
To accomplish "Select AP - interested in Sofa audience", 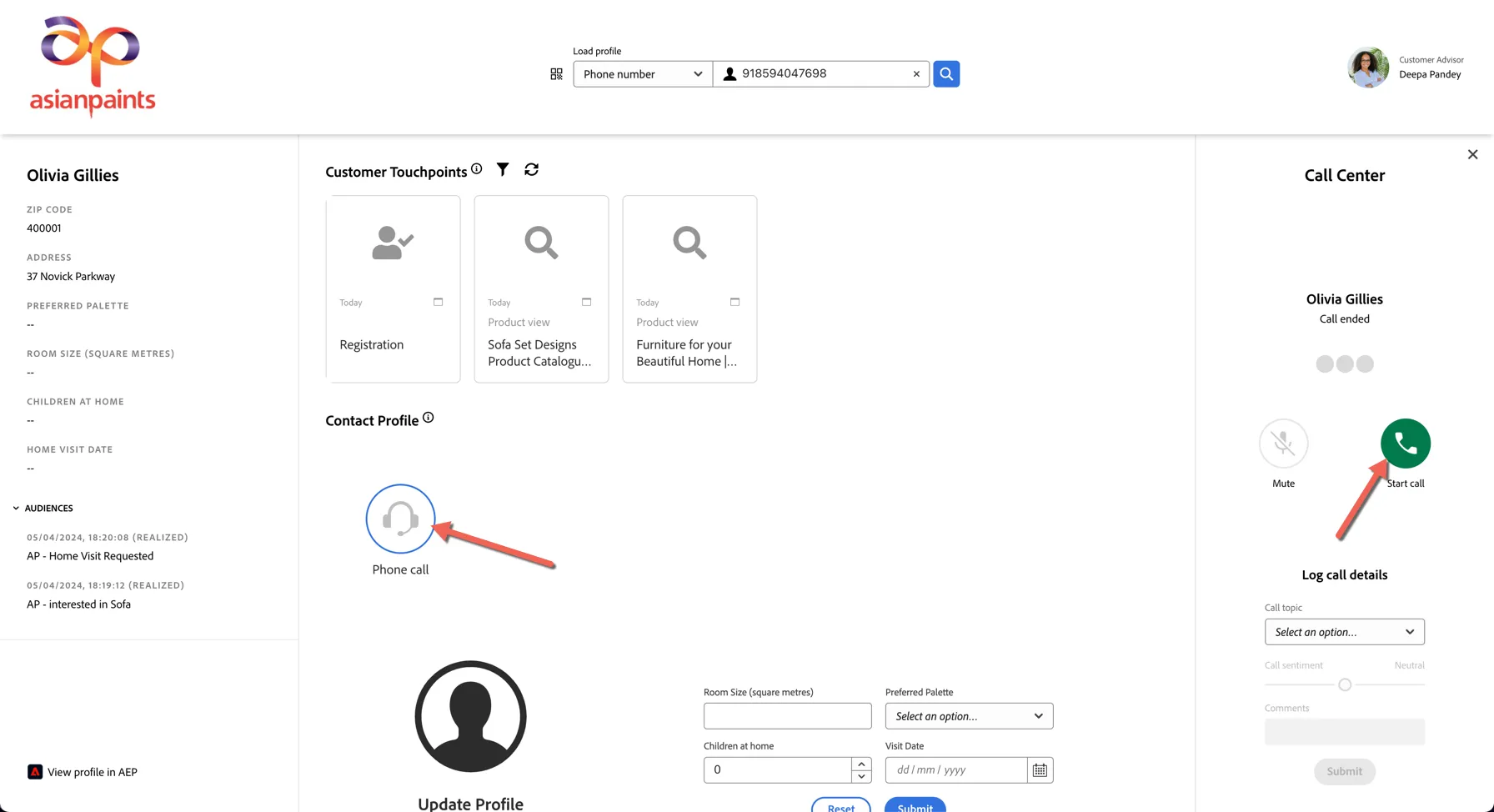I will coord(78,604).
